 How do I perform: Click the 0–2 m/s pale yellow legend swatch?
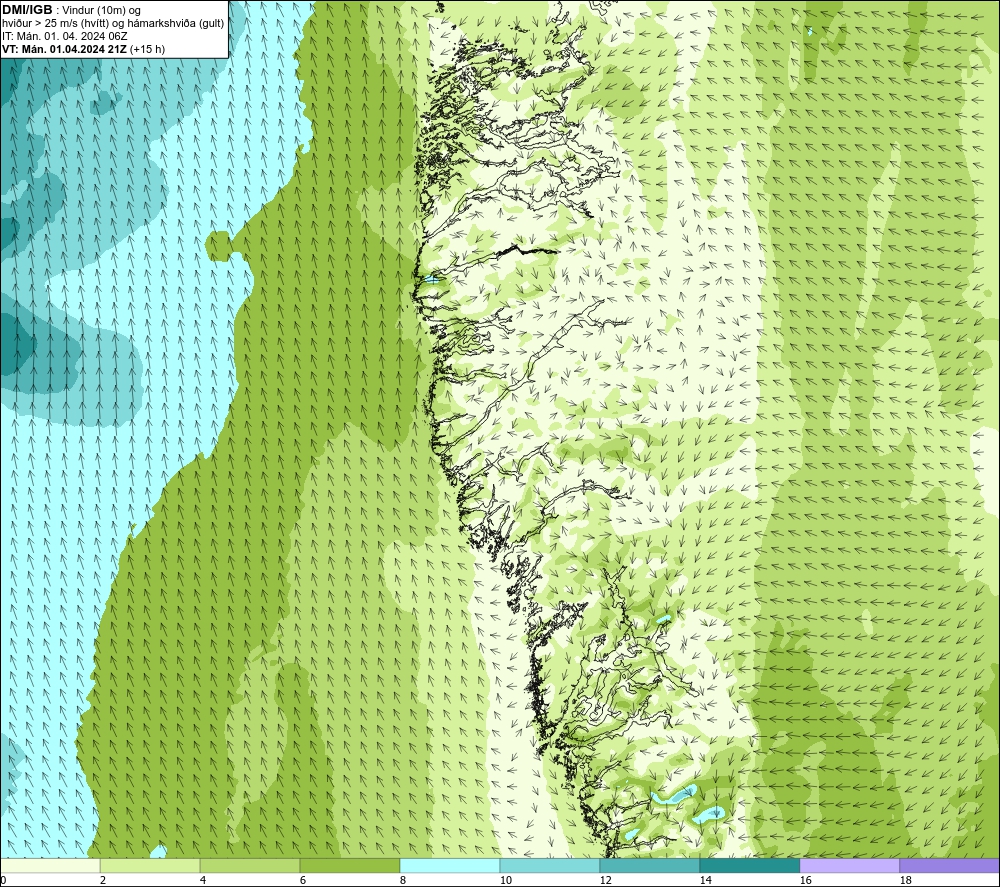pyautogui.click(x=50, y=865)
